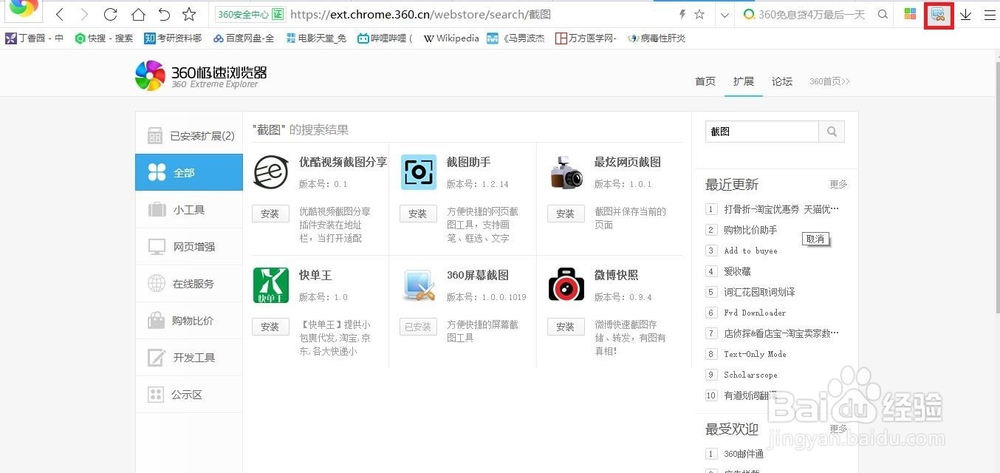
Task: Click the 360 screenshot extension icon
Action: pos(938,15)
